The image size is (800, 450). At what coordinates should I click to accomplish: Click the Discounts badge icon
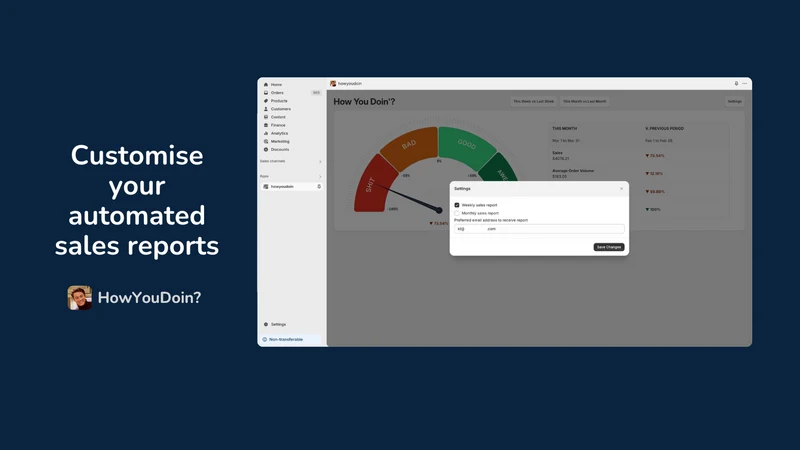click(266, 149)
